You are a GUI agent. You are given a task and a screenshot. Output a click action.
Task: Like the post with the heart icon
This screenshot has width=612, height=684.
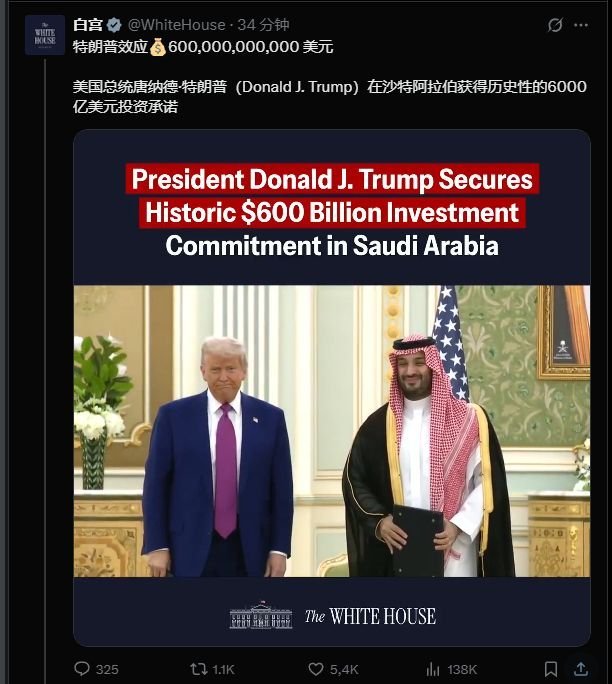point(316,669)
